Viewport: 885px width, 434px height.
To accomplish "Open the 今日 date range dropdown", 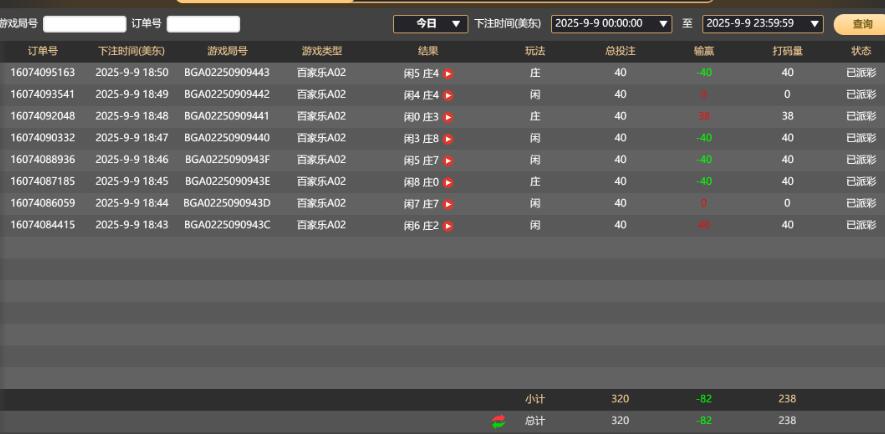I will click(x=431, y=23).
